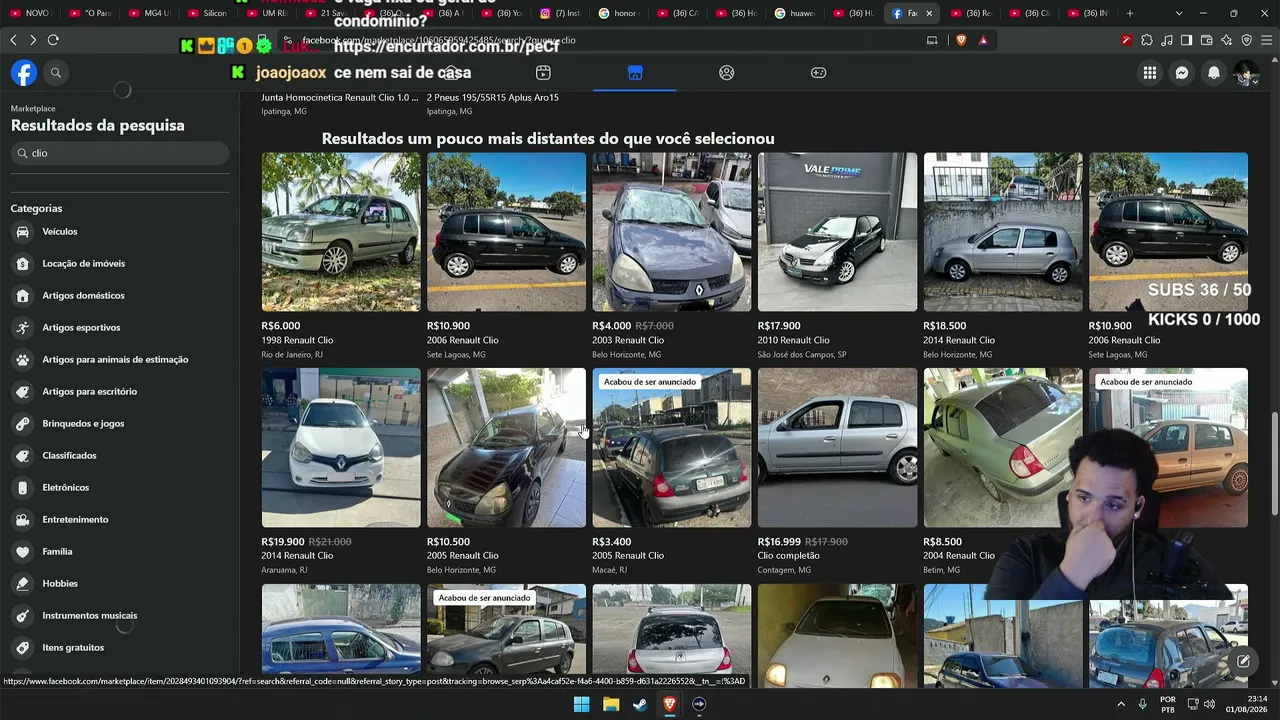Click the Marketplace search field containing 'clio'
Image resolution: width=1280 pixels, height=720 pixels.
tap(120, 153)
